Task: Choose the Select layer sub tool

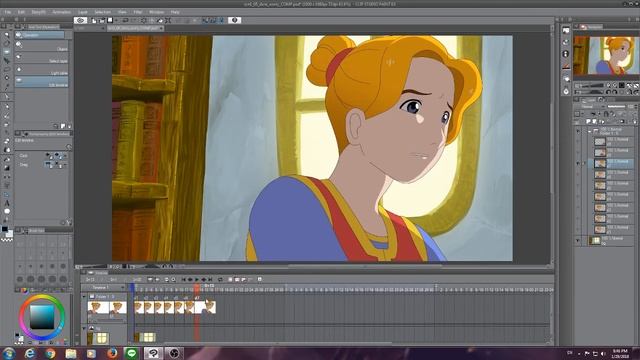Action: coord(42,58)
